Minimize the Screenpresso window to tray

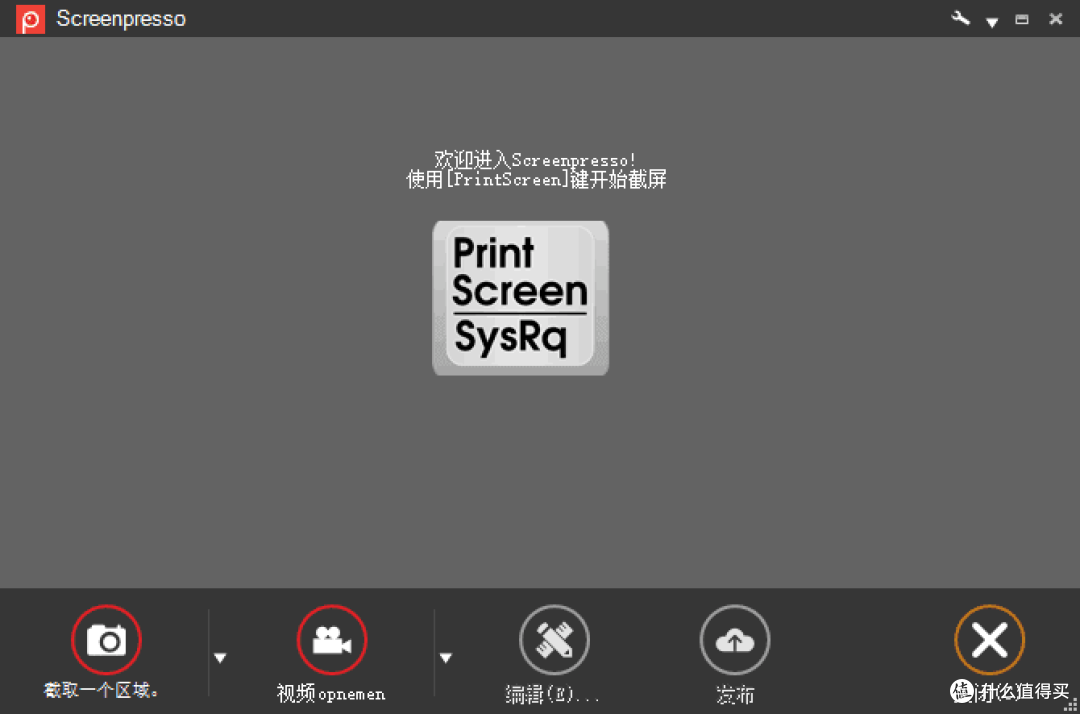(1021, 19)
